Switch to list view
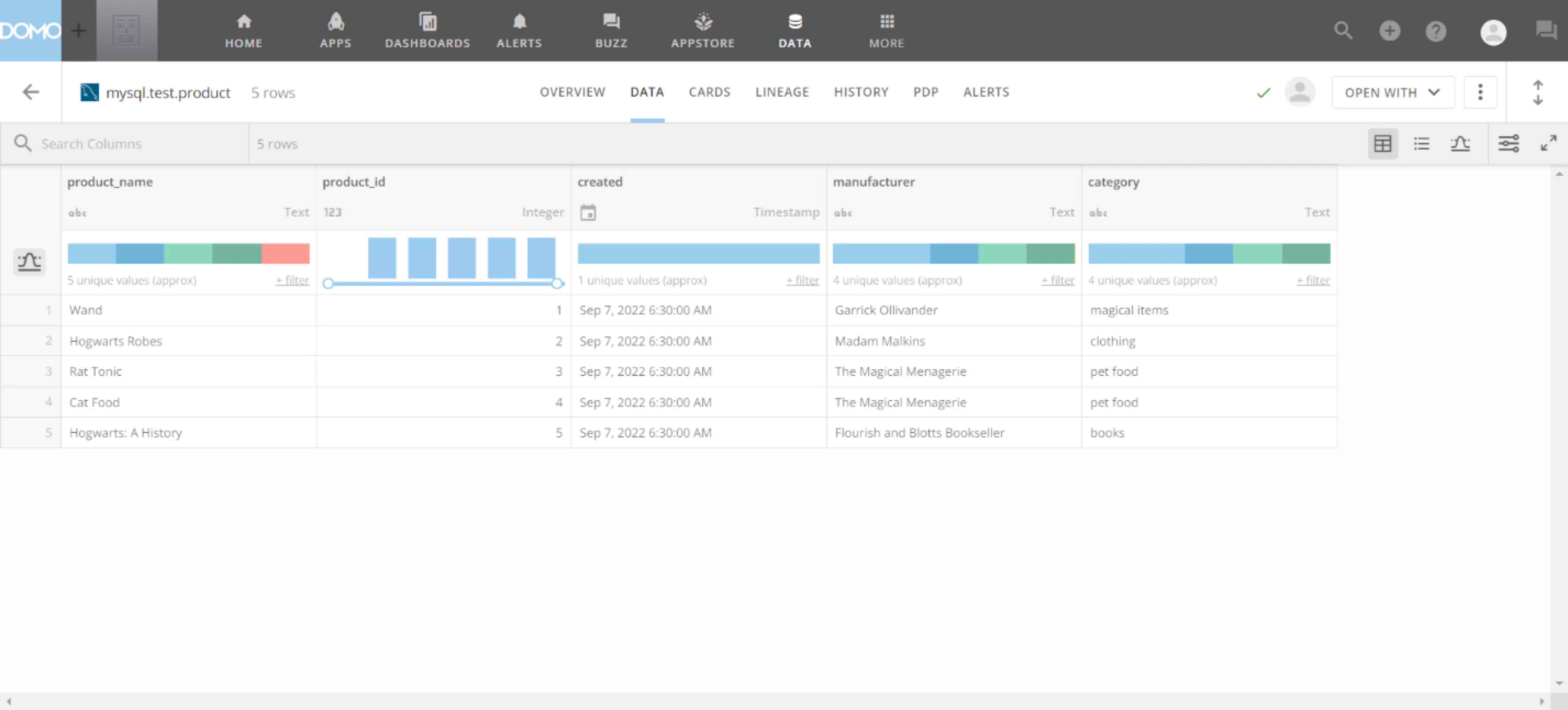This screenshot has height=710, width=1568. (x=1421, y=144)
